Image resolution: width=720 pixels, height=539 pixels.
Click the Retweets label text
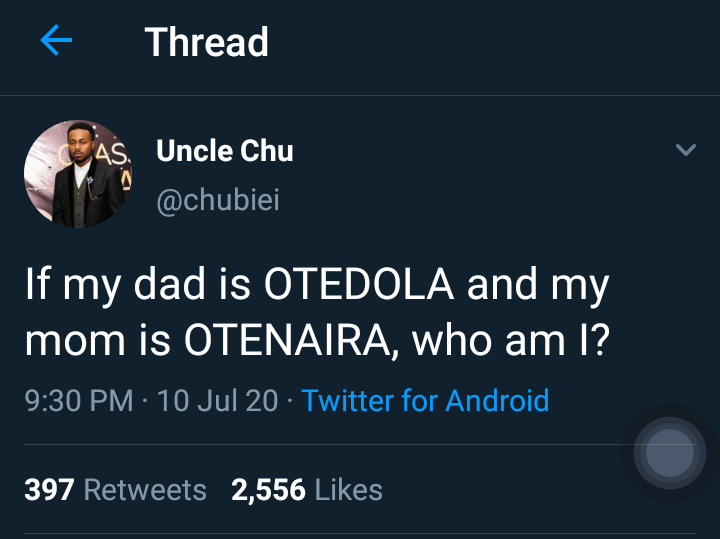click(145, 489)
